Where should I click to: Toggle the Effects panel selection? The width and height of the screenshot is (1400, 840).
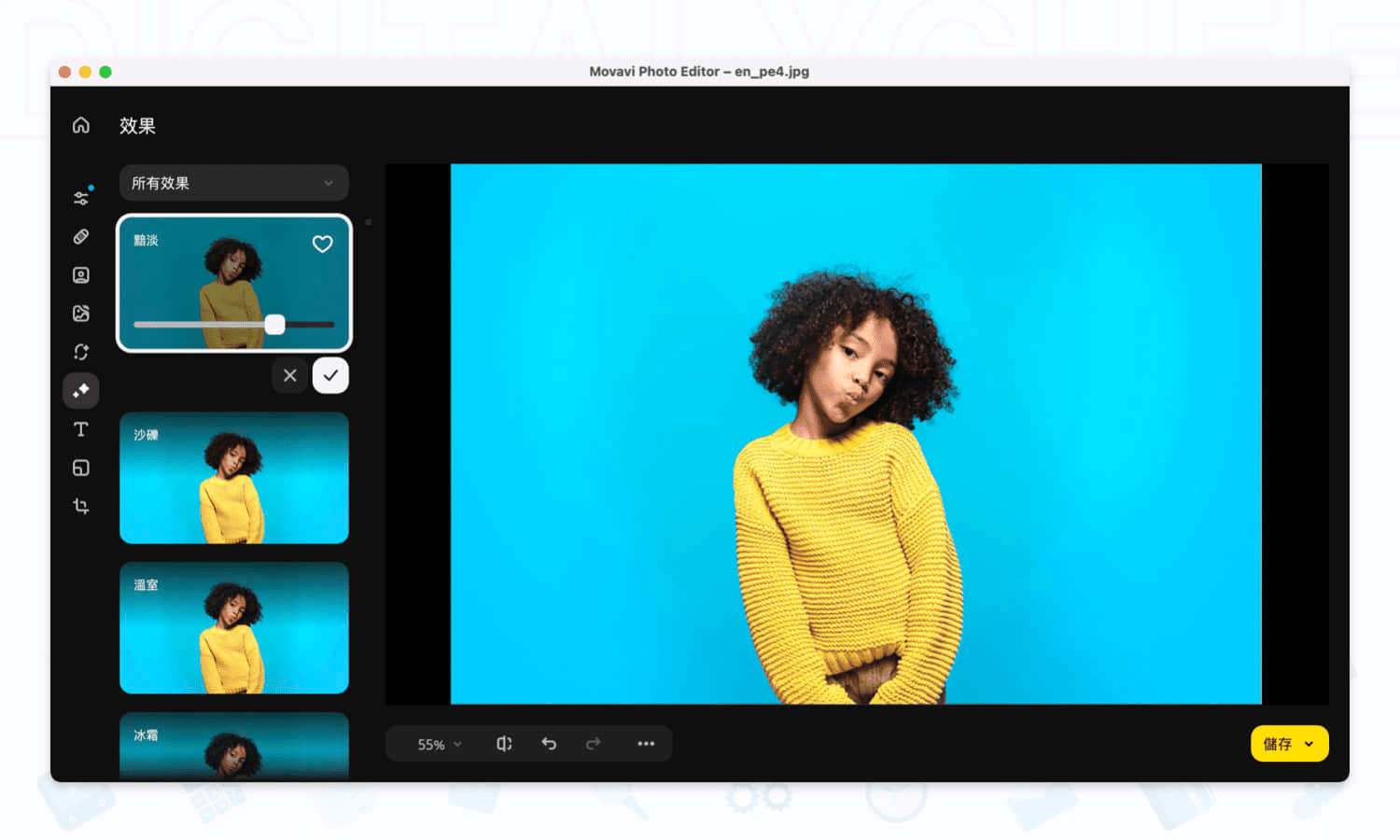(x=80, y=390)
